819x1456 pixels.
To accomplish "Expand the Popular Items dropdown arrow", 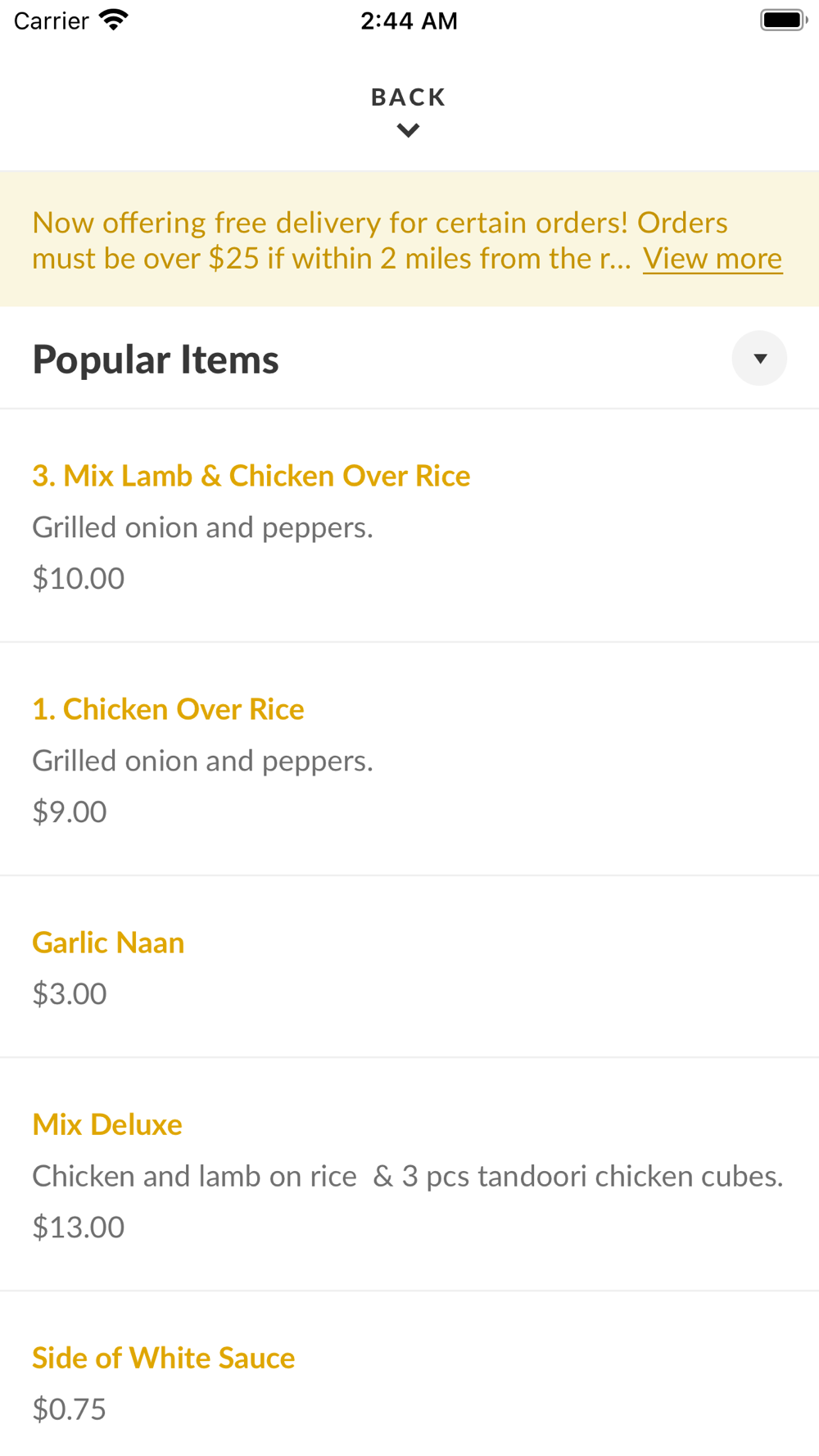I will (759, 359).
